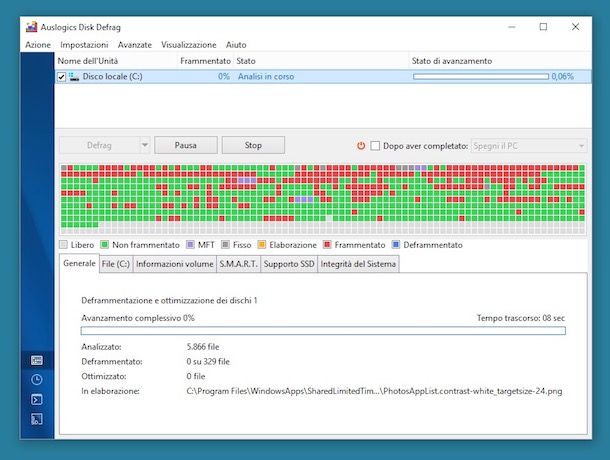610x460 pixels.
Task: Enable the Dopo aver completato checkbox
Action: [x=375, y=146]
